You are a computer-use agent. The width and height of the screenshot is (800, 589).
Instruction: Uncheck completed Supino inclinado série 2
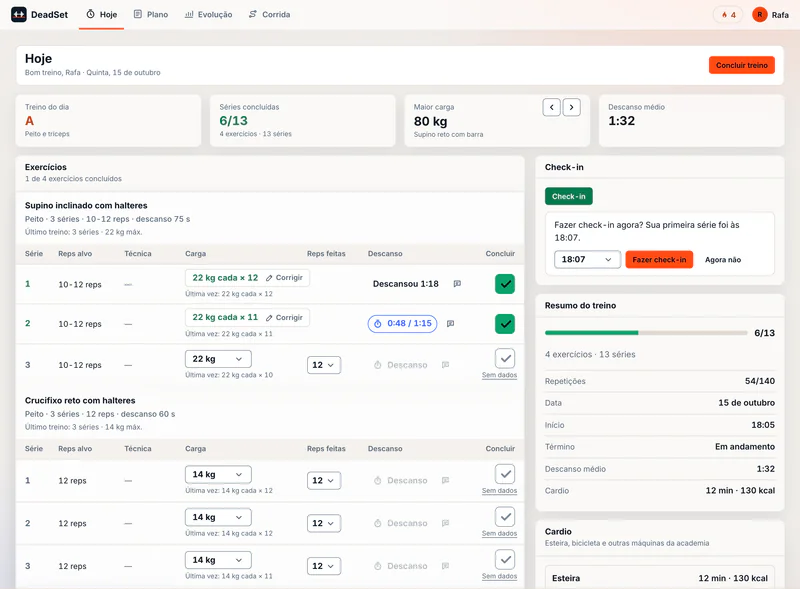(505, 324)
